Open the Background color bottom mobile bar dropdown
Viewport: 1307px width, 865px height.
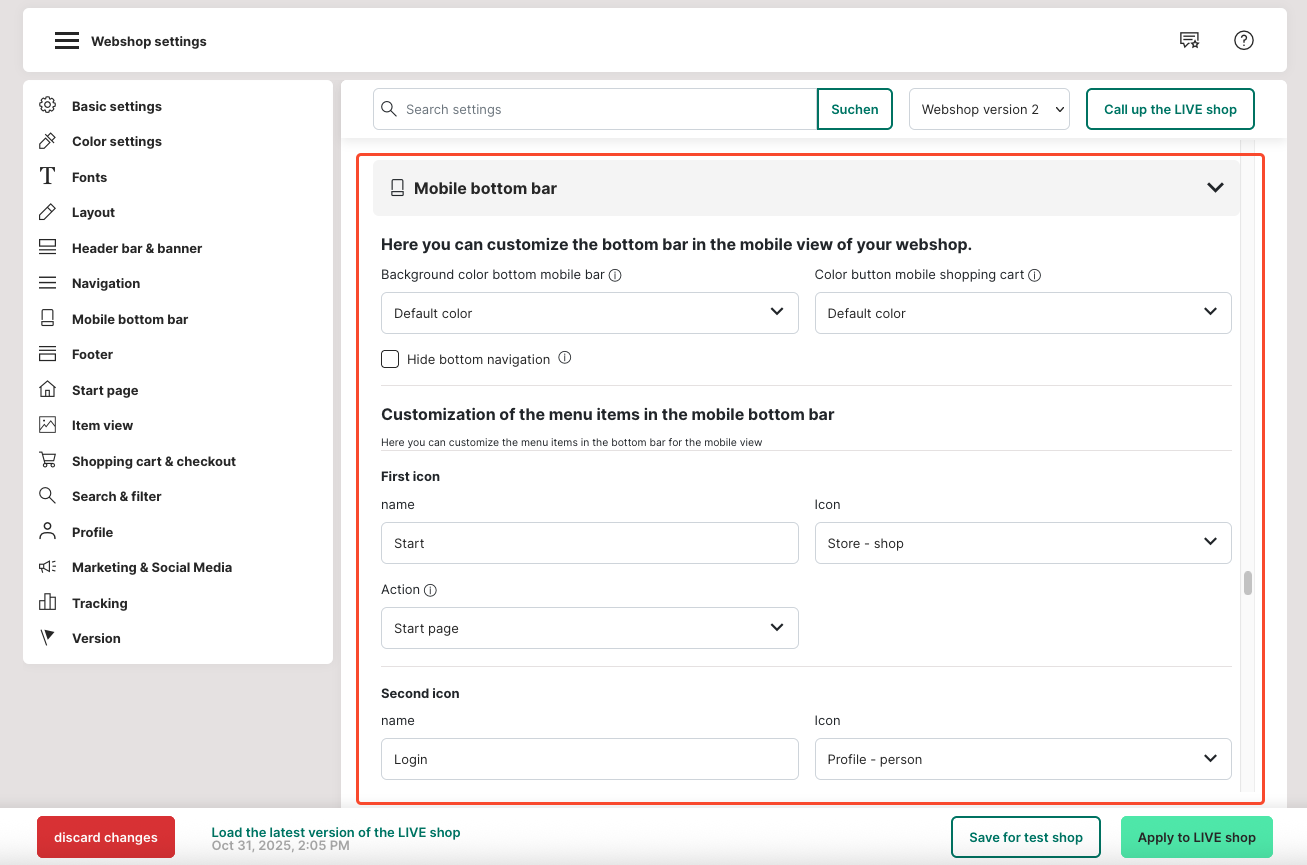pyautogui.click(x=589, y=313)
